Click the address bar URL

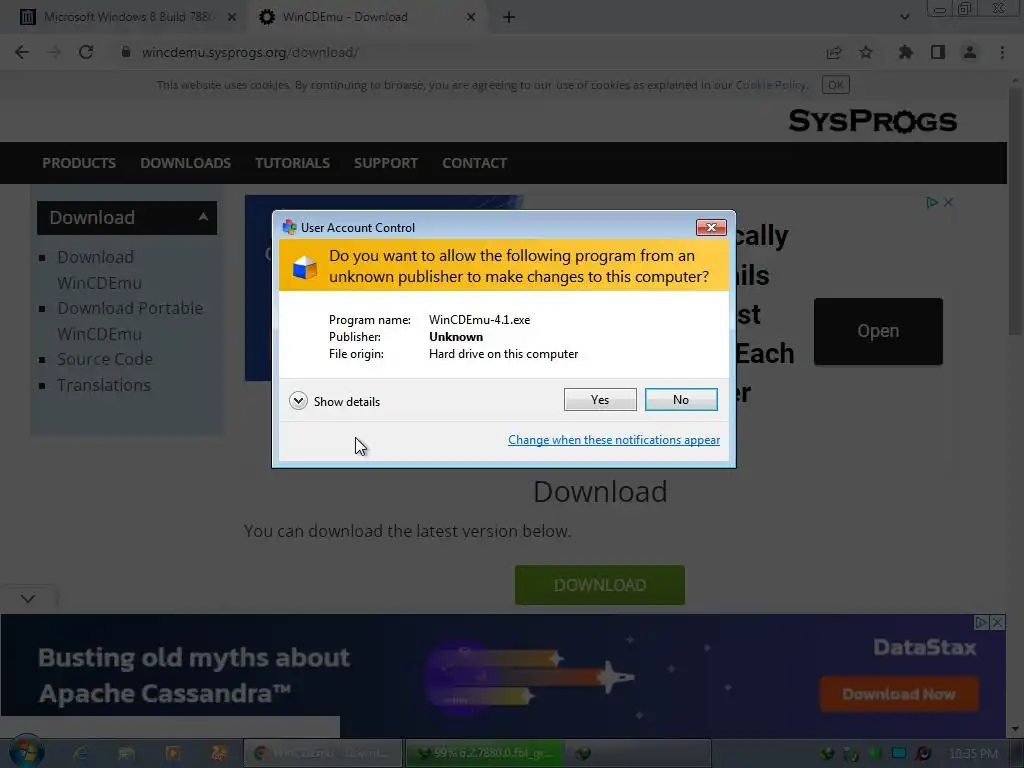[250, 52]
